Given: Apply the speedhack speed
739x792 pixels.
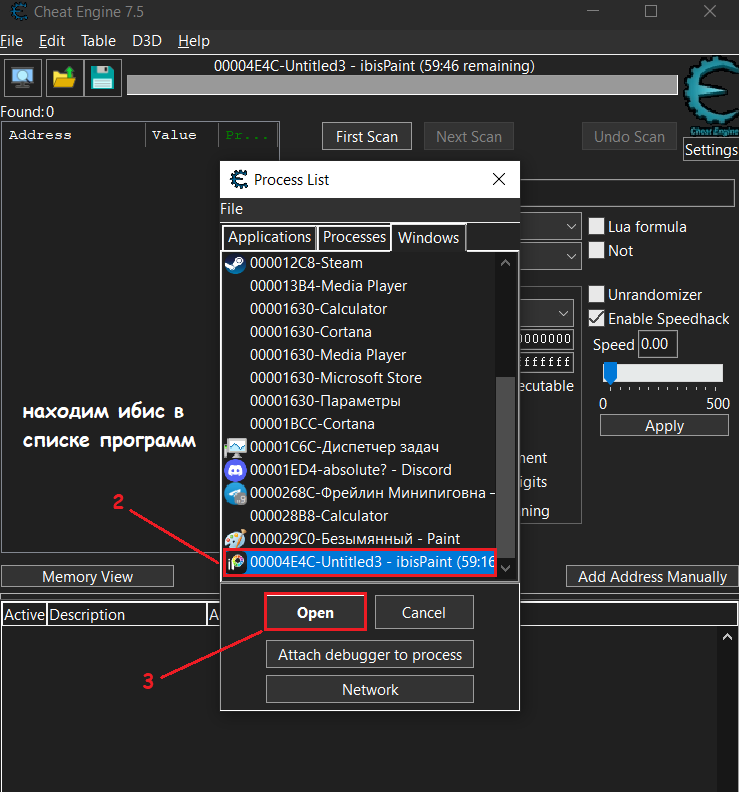Looking at the screenshot, I should tap(664, 426).
